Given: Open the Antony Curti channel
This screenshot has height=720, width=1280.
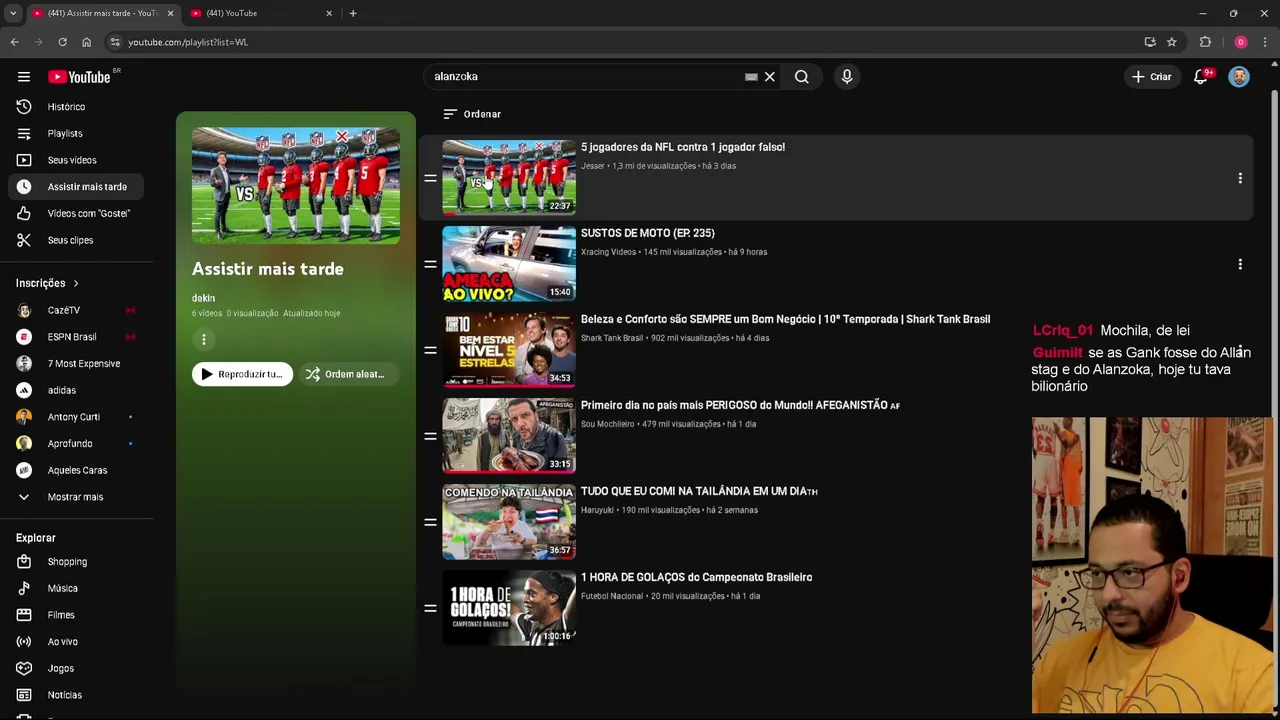Looking at the screenshot, I should pos(77,417).
